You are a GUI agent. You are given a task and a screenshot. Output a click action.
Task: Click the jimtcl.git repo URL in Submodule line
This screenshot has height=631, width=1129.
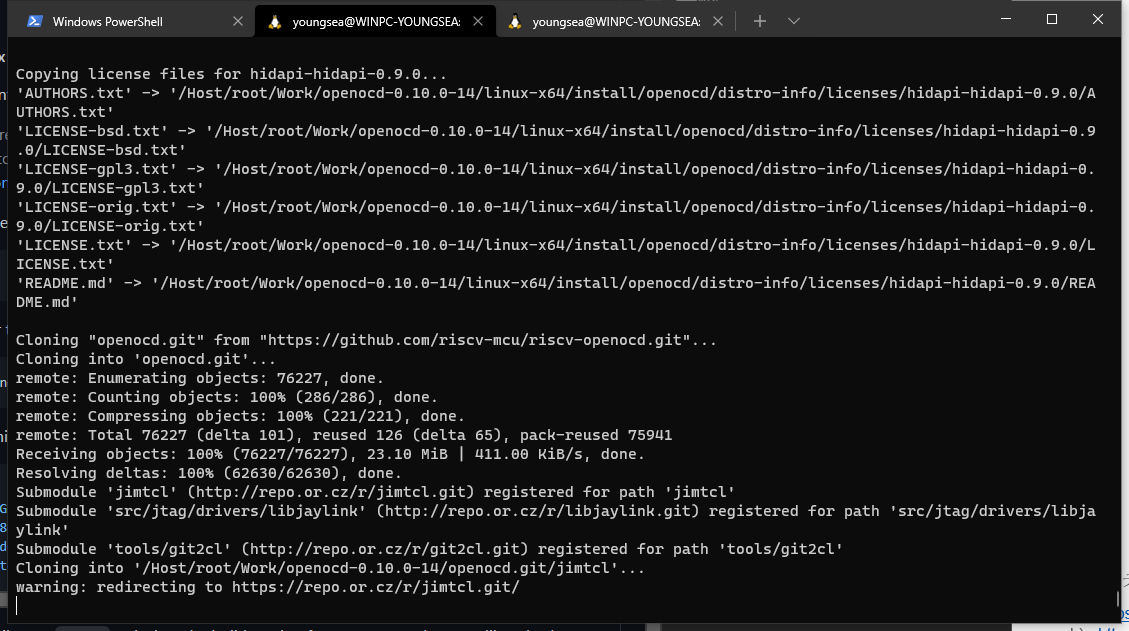(x=330, y=492)
